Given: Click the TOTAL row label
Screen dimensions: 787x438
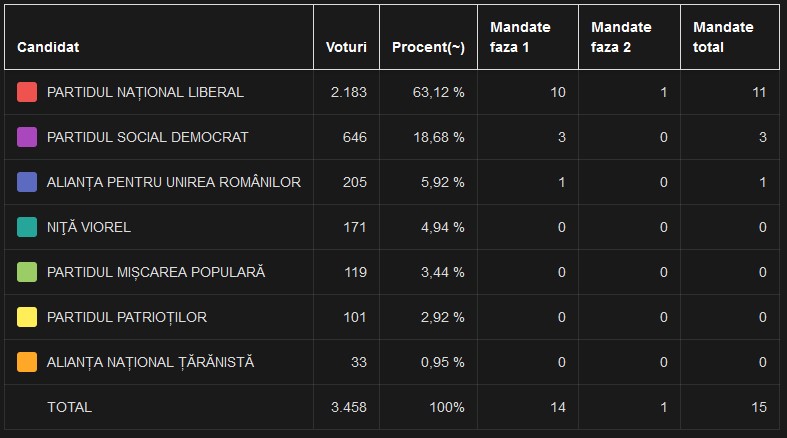Looking at the screenshot, I should point(69,407).
